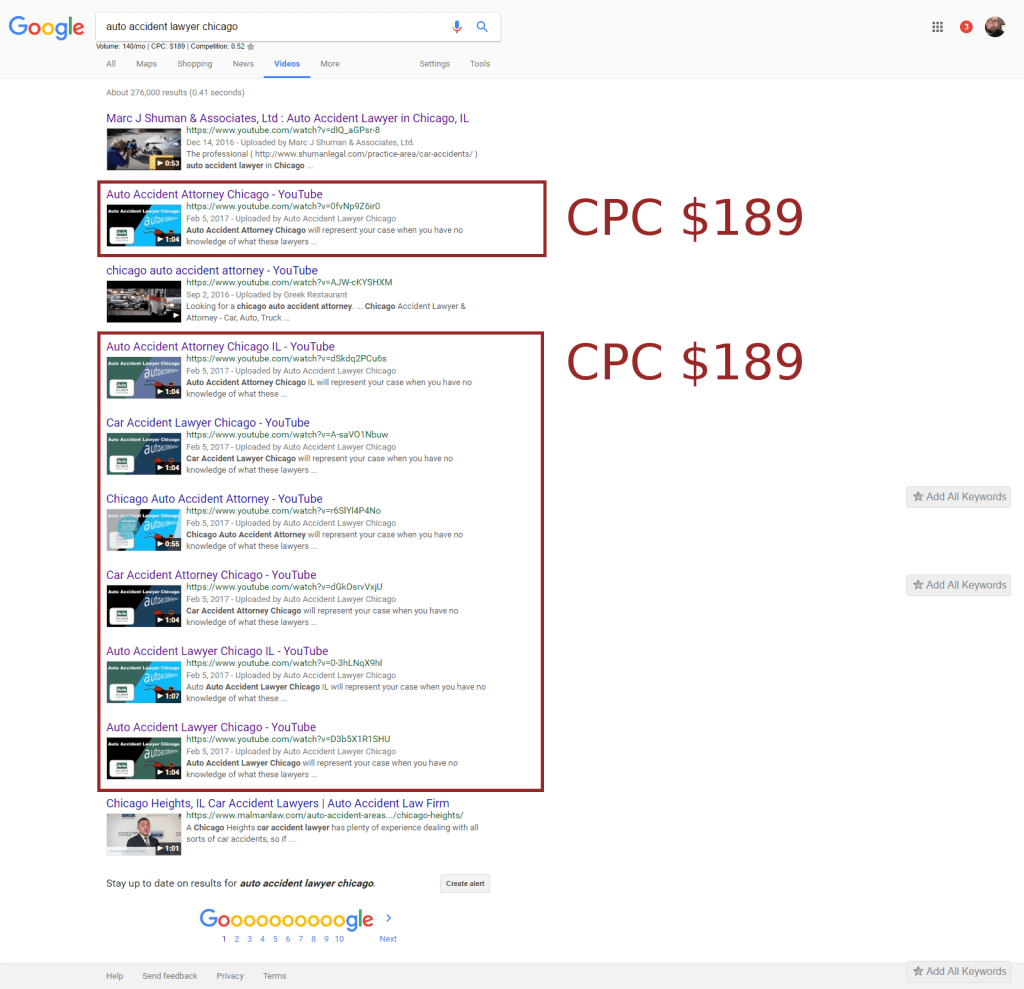Select the Videos tab

287,64
